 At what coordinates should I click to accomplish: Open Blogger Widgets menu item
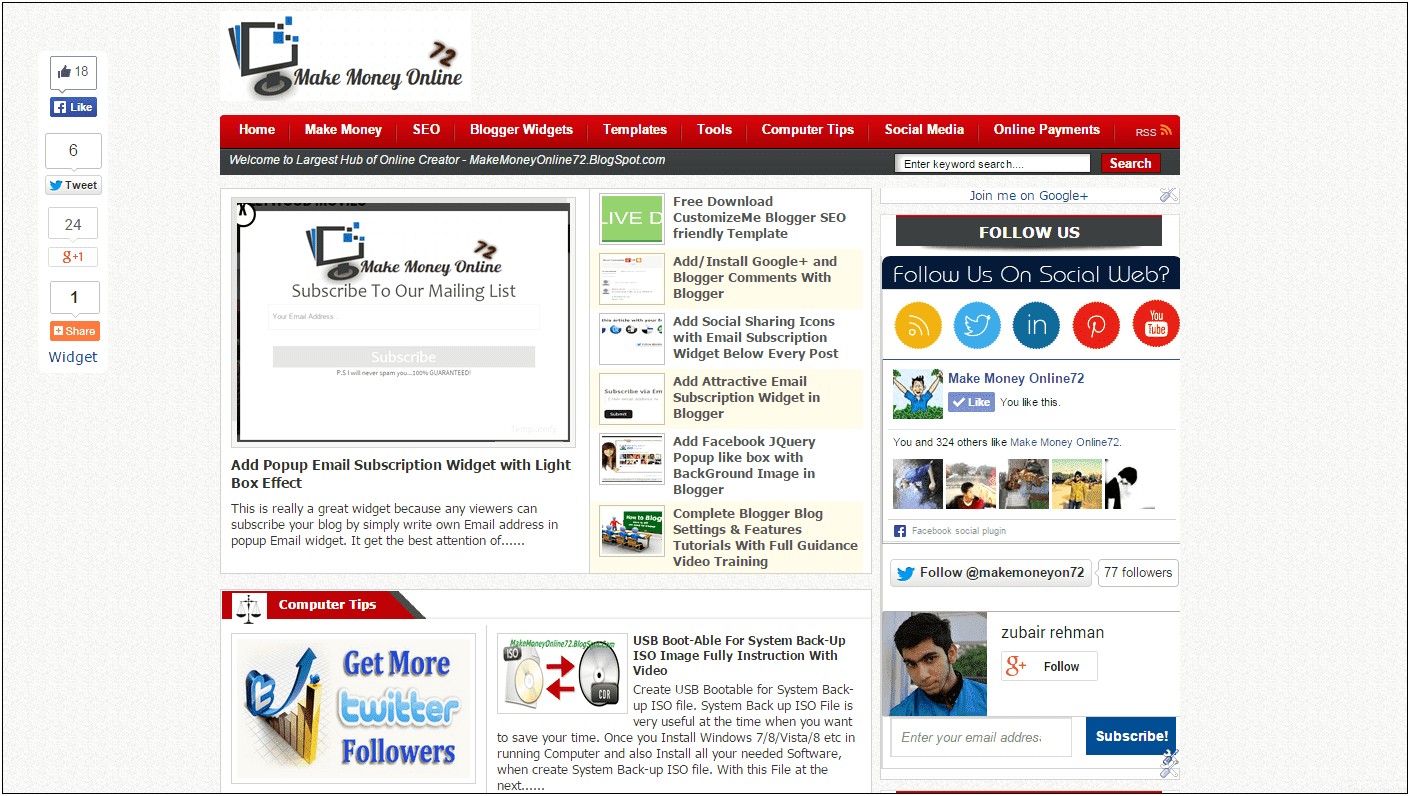pyautogui.click(x=521, y=130)
